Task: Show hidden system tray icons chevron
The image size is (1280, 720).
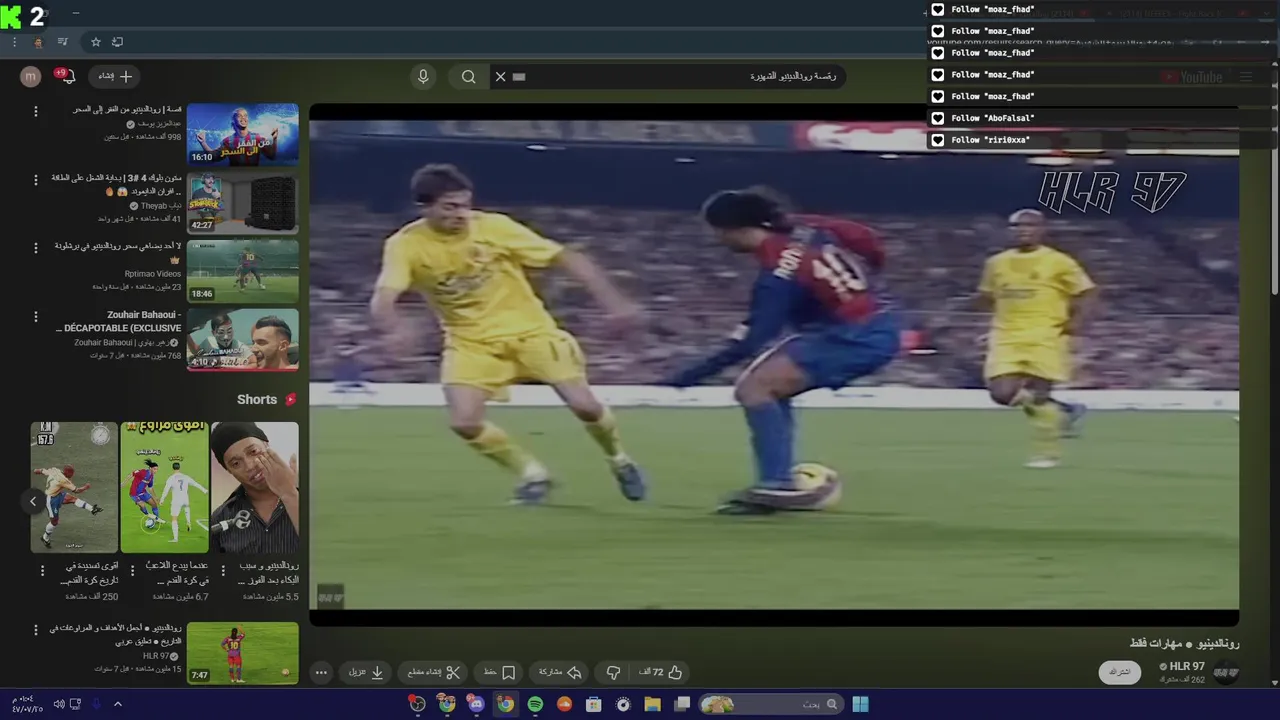Action: 117,704
